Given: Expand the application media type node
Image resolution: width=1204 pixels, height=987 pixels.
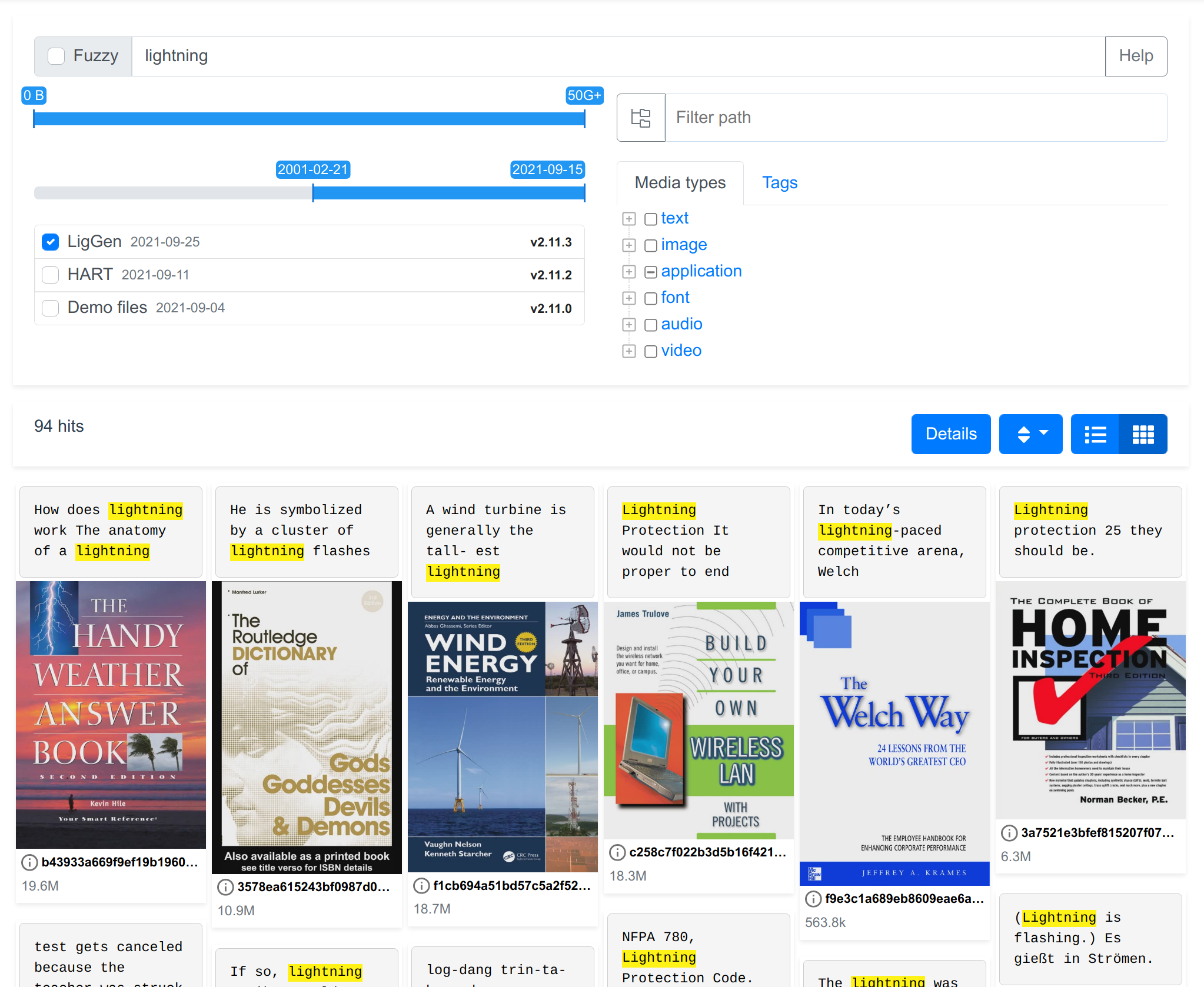Looking at the screenshot, I should (629, 272).
